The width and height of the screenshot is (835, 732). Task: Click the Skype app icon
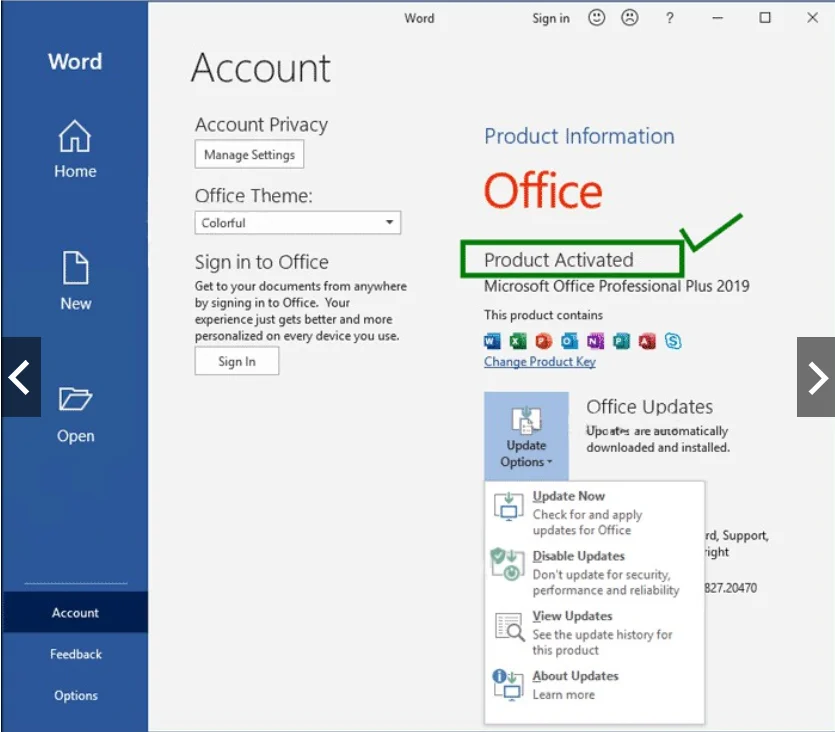click(x=673, y=341)
